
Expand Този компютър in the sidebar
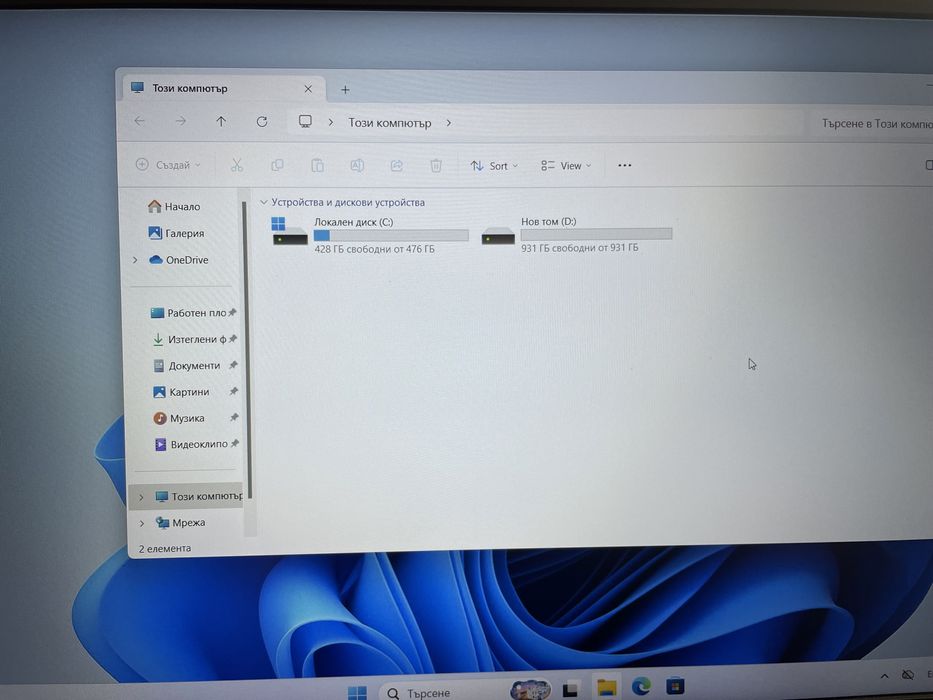(141, 497)
